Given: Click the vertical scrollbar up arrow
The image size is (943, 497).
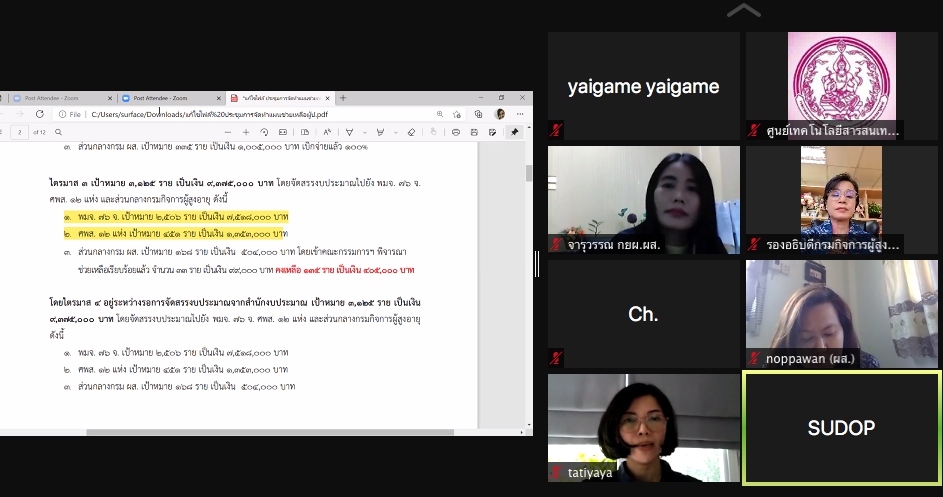Looking at the screenshot, I should [x=529, y=128].
